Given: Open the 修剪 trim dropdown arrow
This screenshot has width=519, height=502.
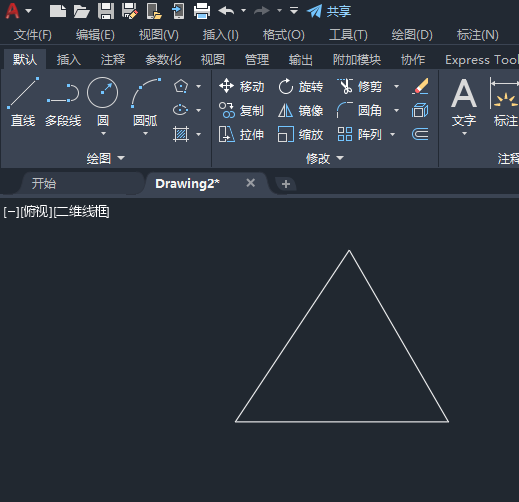Looking at the screenshot, I should pos(396,86).
